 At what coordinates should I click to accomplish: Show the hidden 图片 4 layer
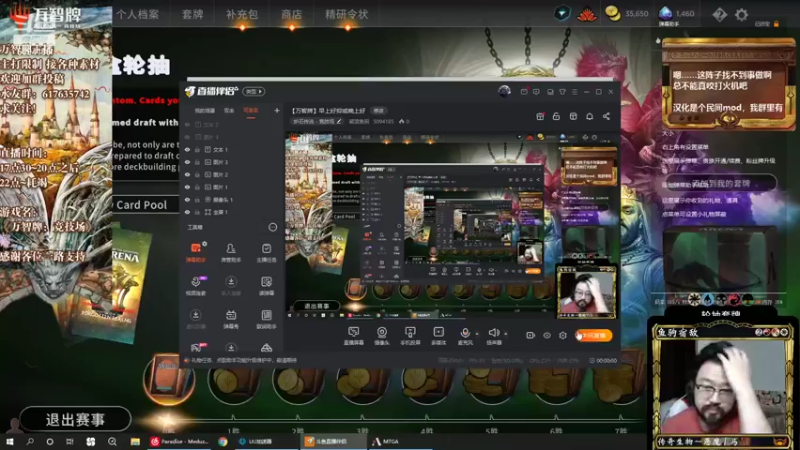click(187, 137)
